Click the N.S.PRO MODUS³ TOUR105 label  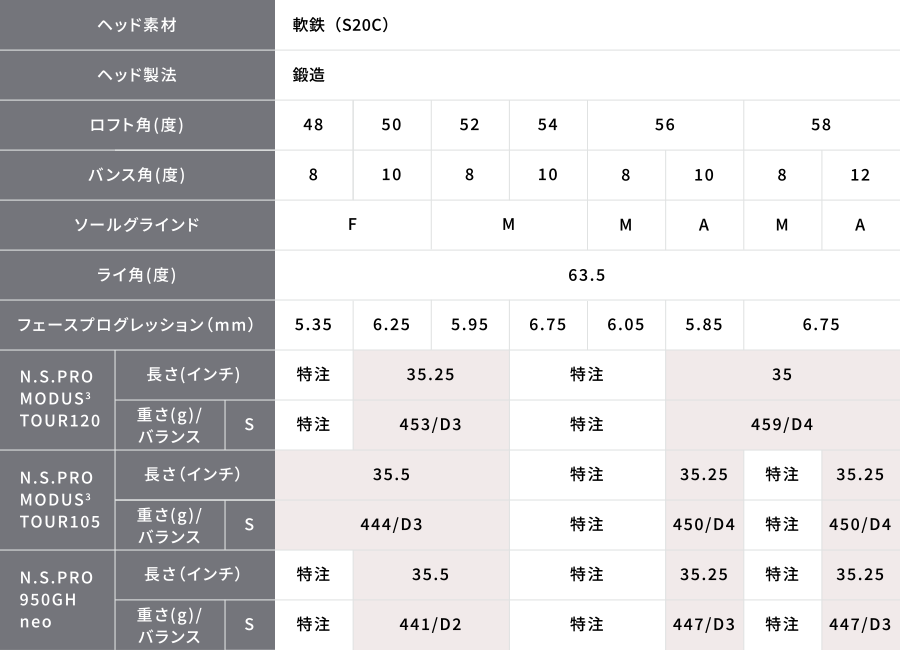(x=57, y=500)
